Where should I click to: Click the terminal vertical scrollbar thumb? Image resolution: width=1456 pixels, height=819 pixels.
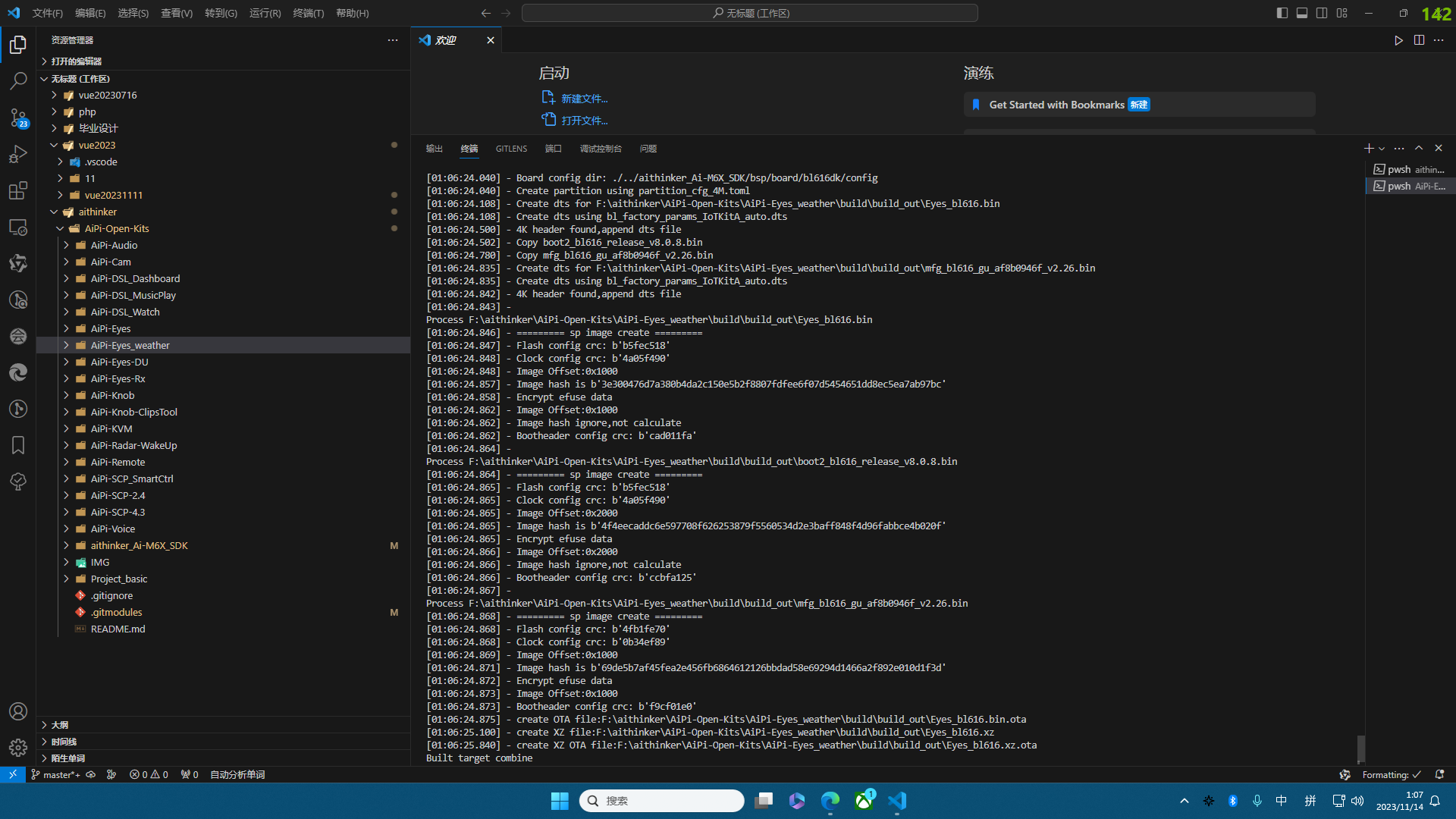(1361, 749)
